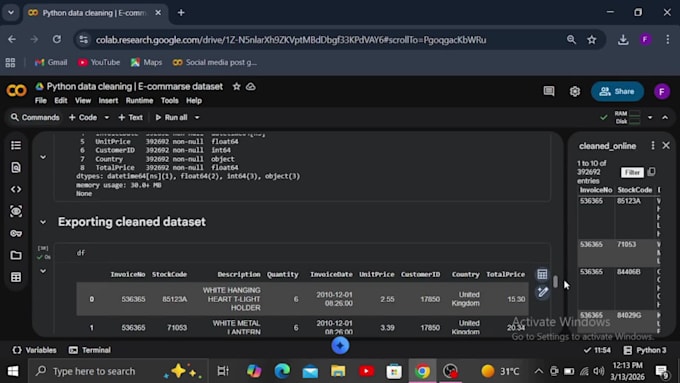The width and height of the screenshot is (680, 383).
Task: Collapse the Exporting cleaned dataset section
Action: point(43,222)
